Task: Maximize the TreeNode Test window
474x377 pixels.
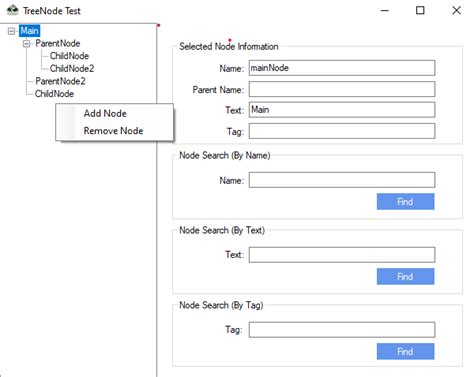Action: pyautogui.click(x=420, y=10)
